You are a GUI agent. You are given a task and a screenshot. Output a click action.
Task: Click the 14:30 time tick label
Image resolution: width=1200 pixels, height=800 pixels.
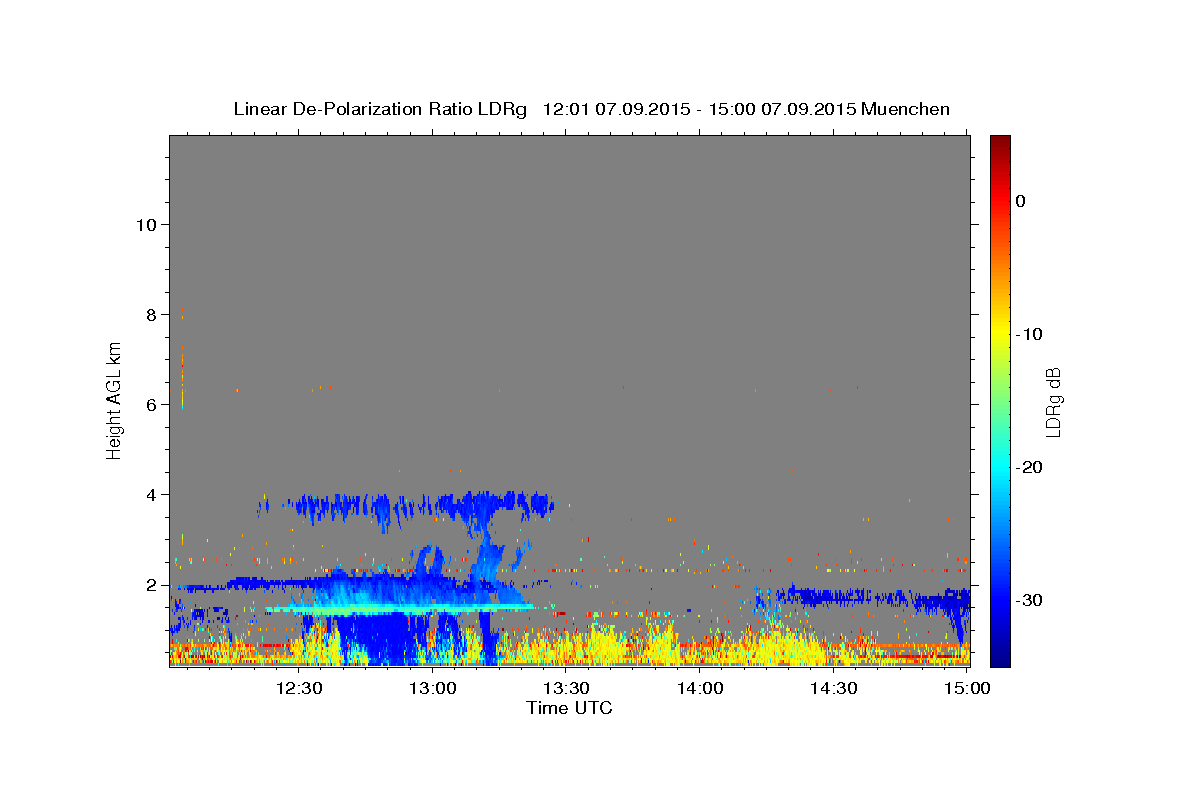[833, 688]
